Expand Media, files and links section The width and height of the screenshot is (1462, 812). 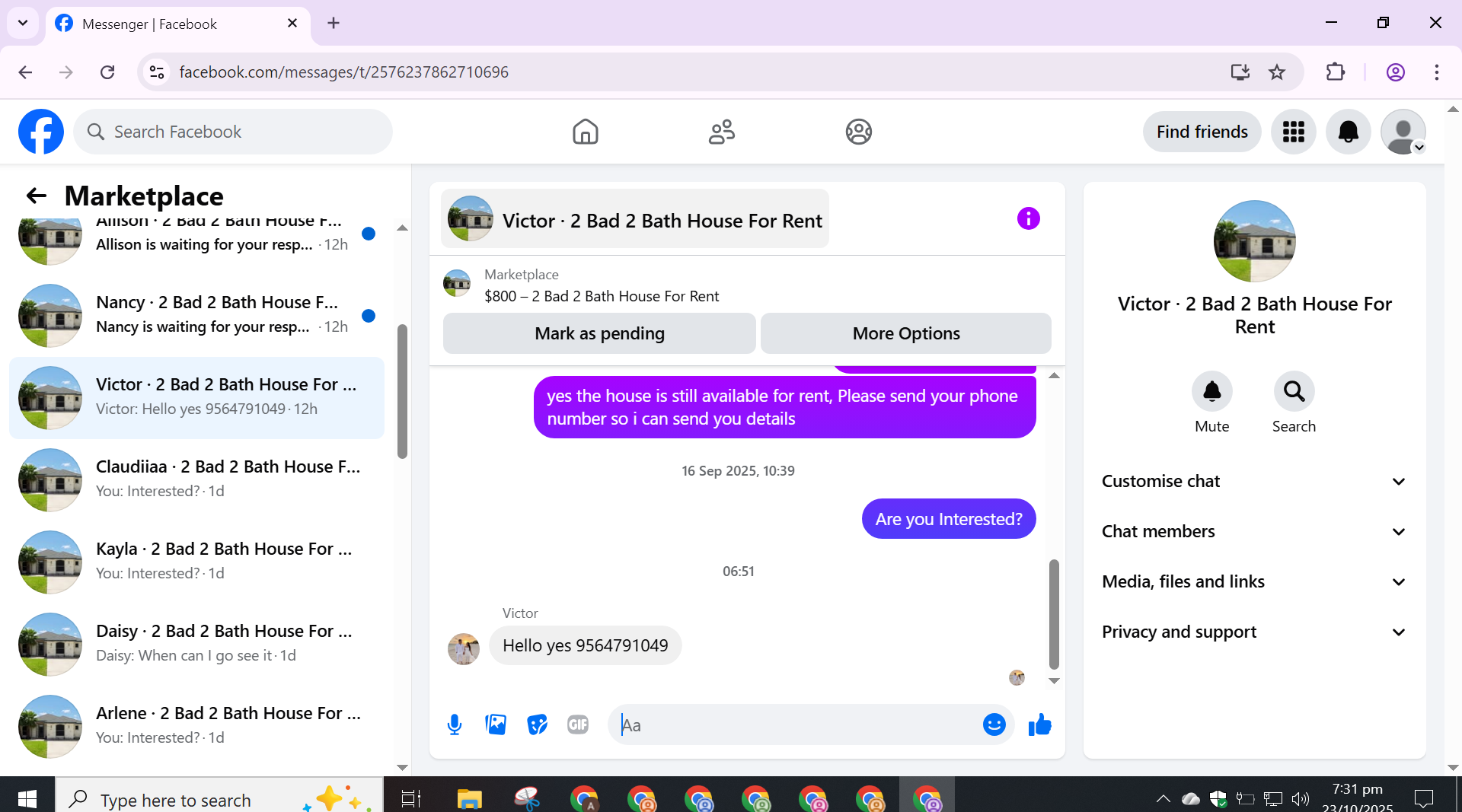pos(1254,581)
